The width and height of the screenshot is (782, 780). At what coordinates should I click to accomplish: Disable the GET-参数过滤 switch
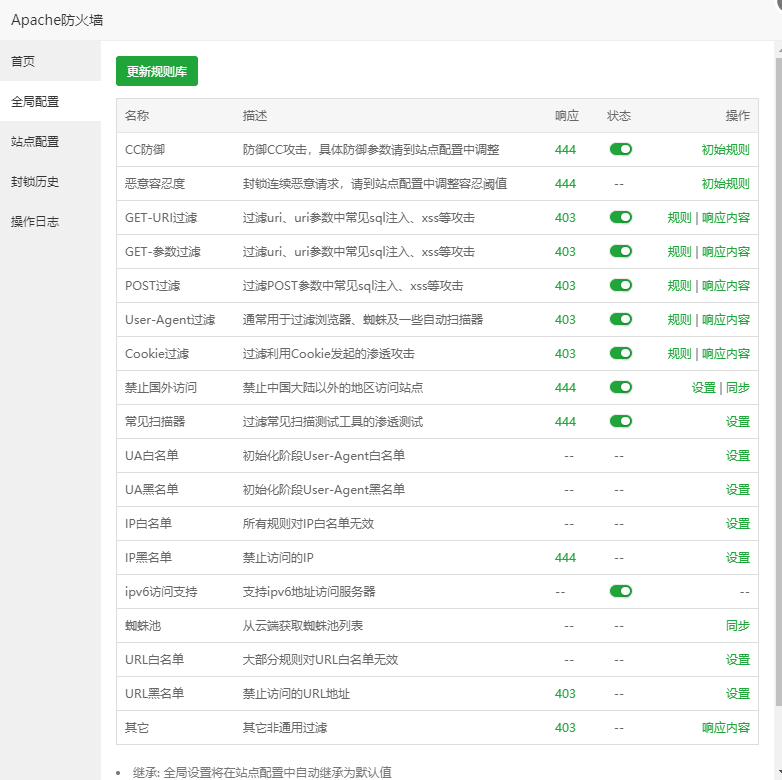620,251
